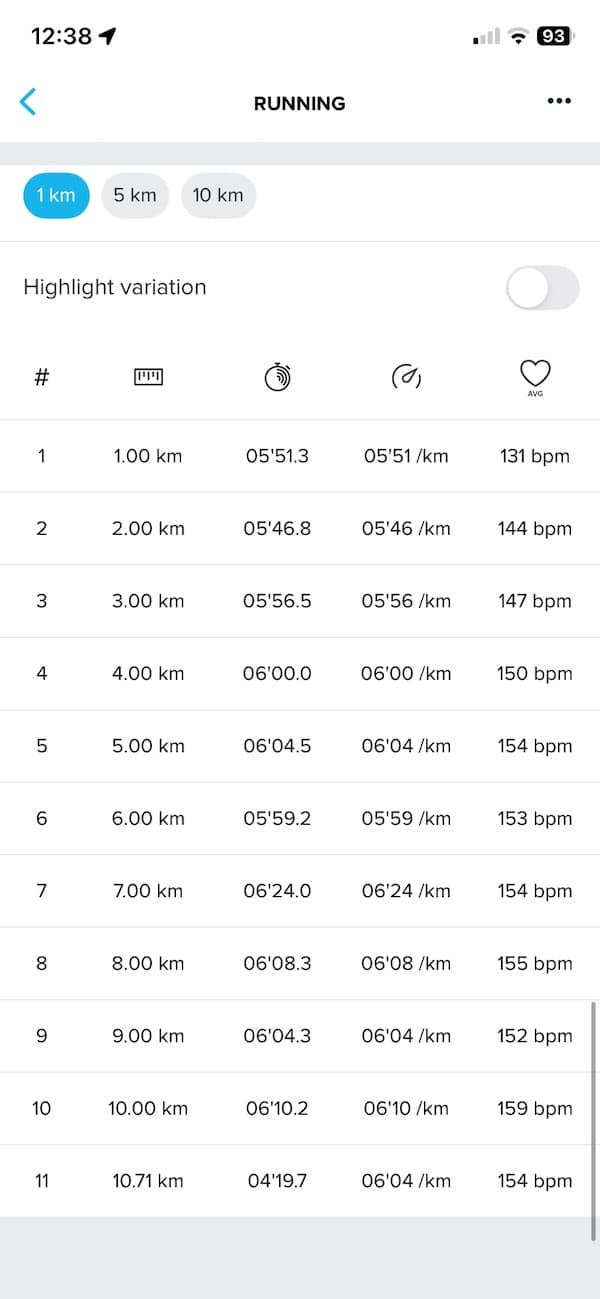Open the three-dot more options menu
Screen dimensions: 600x1299
click(x=559, y=101)
